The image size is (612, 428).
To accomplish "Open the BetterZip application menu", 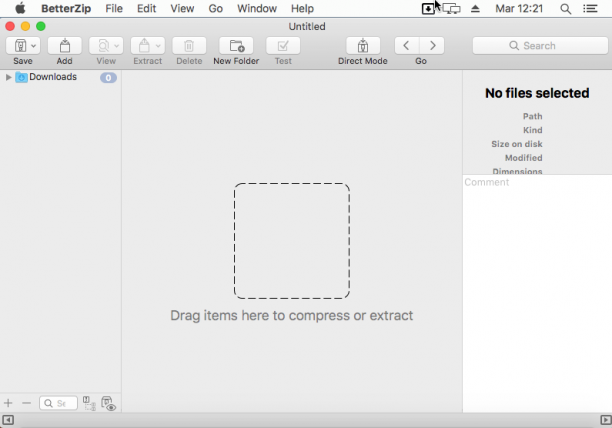I will coord(66,9).
